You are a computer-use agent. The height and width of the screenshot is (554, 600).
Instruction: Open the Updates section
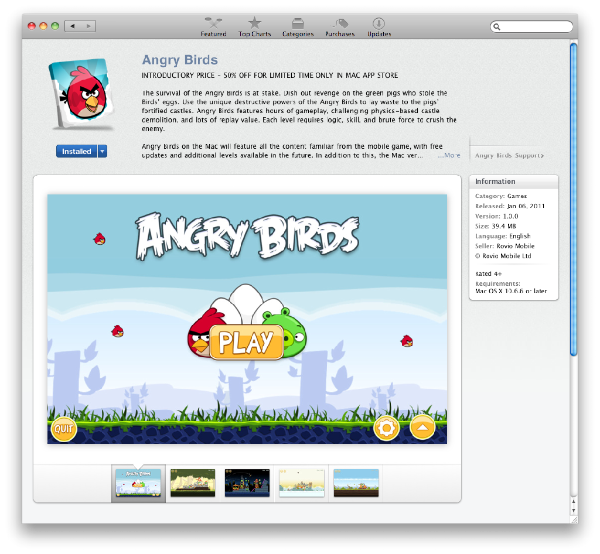[x=379, y=27]
